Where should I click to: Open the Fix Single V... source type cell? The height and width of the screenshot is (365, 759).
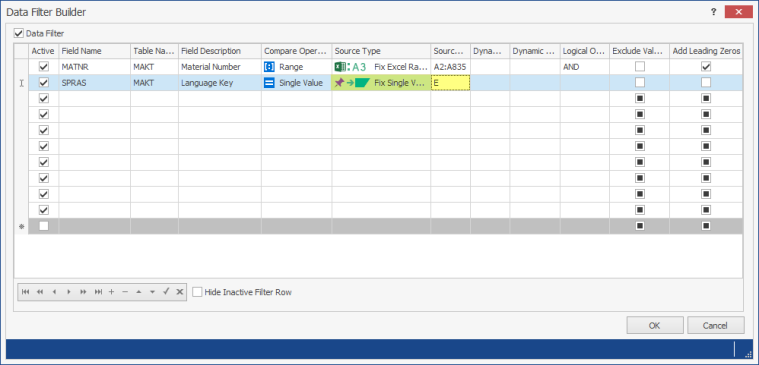tap(381, 83)
